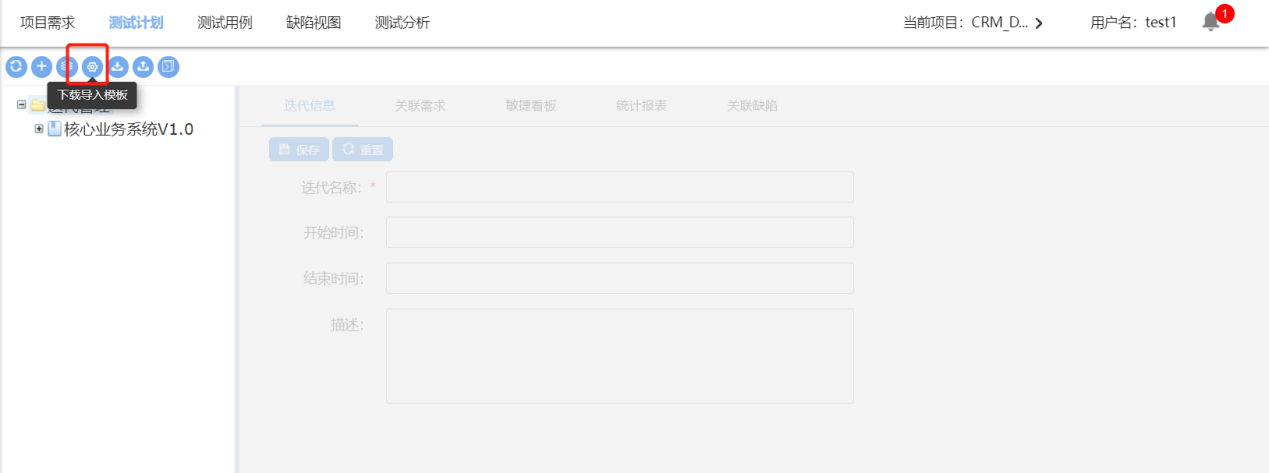This screenshot has width=1269, height=473.
Task: Select the 核心业务系统V1.0 tree item
Action: (128, 129)
